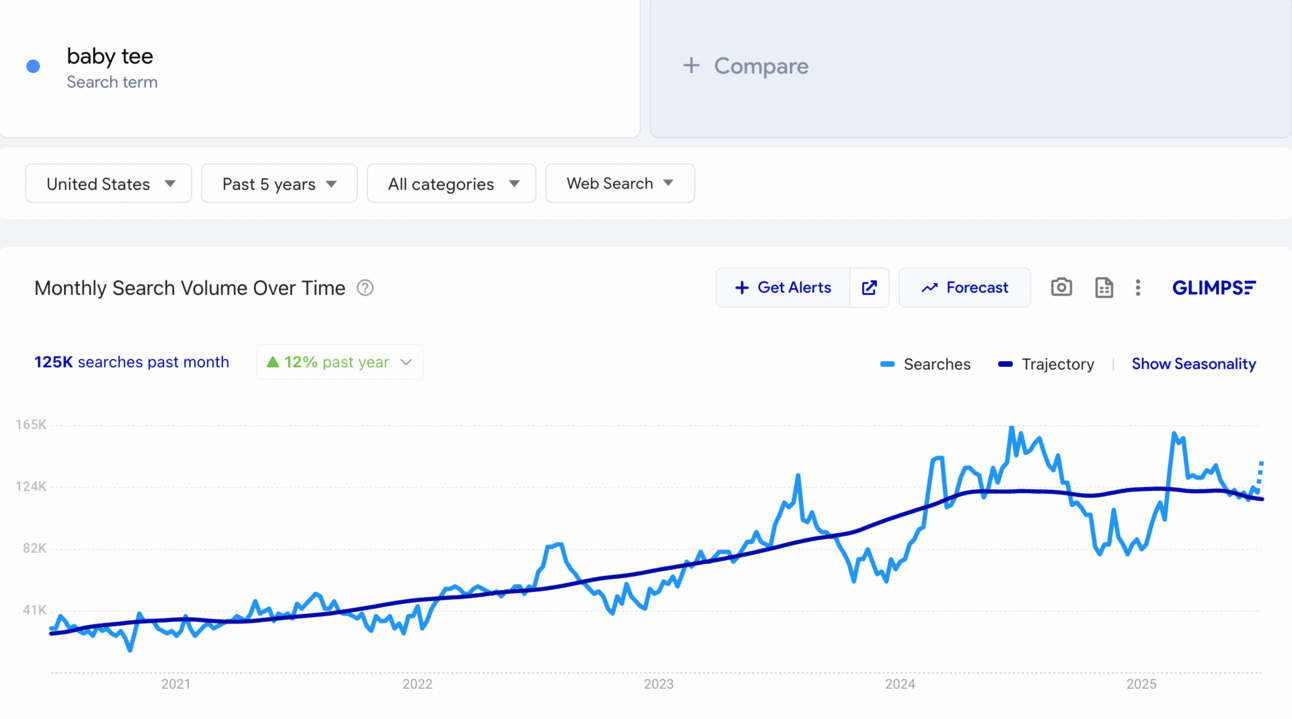This screenshot has height=719, width=1292.
Task: Click the 2024 label on chart axis
Action: tap(900, 684)
